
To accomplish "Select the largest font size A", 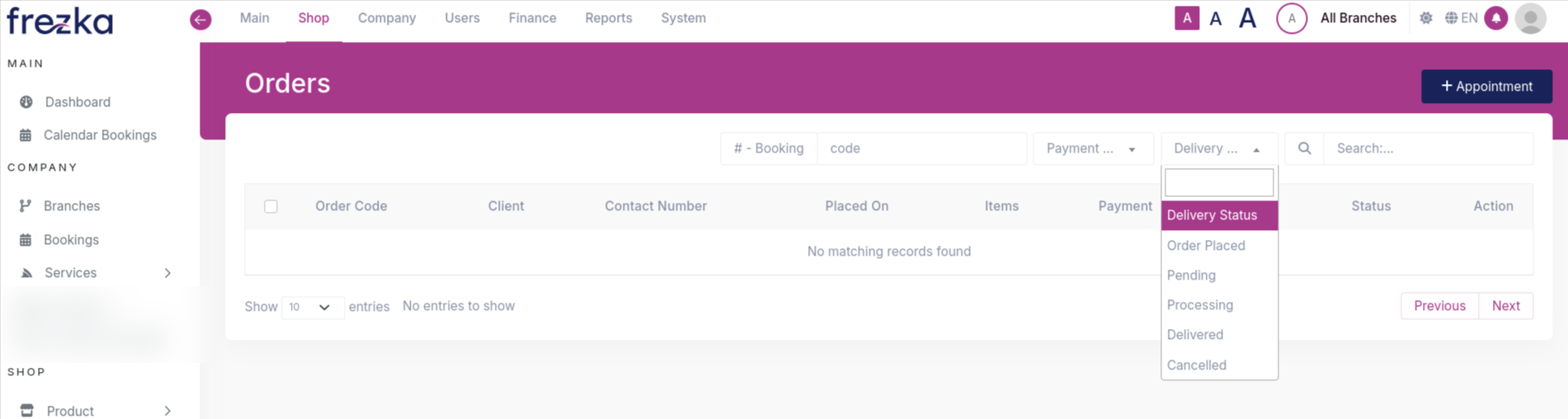I will coord(1247,18).
